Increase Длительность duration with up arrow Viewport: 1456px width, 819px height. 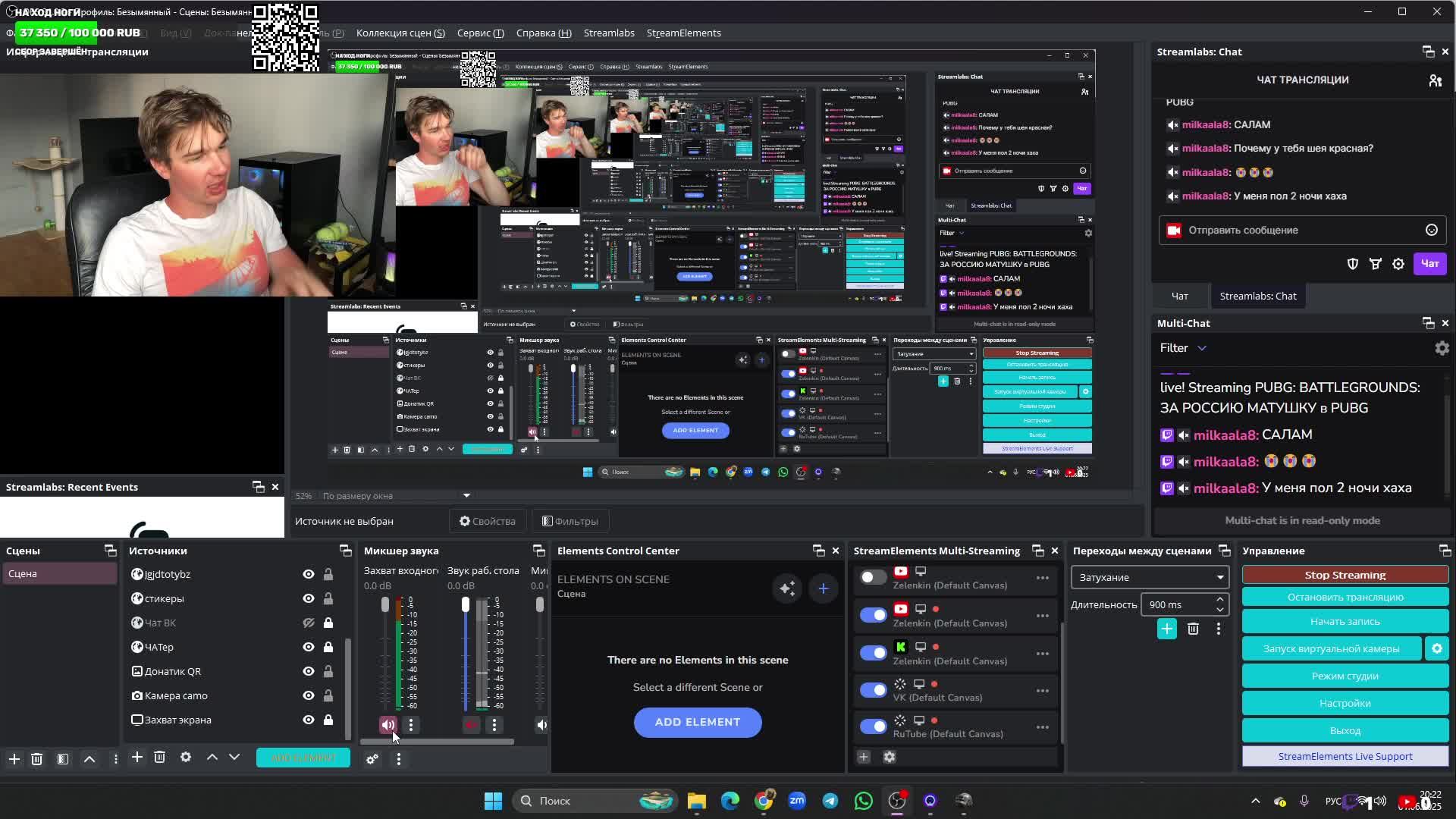[1220, 600]
